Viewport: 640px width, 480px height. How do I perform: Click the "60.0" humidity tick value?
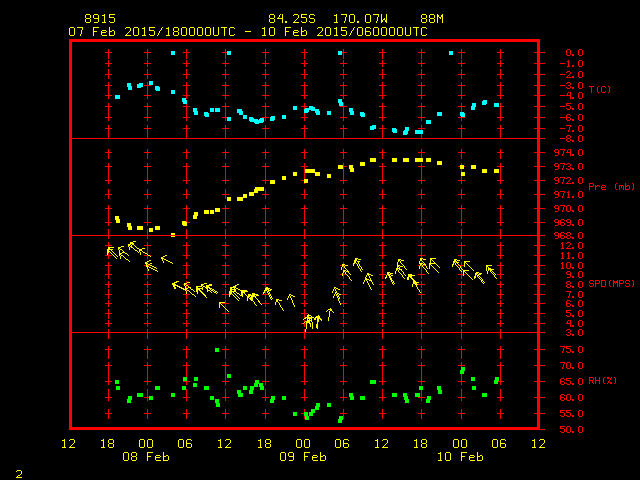point(571,398)
